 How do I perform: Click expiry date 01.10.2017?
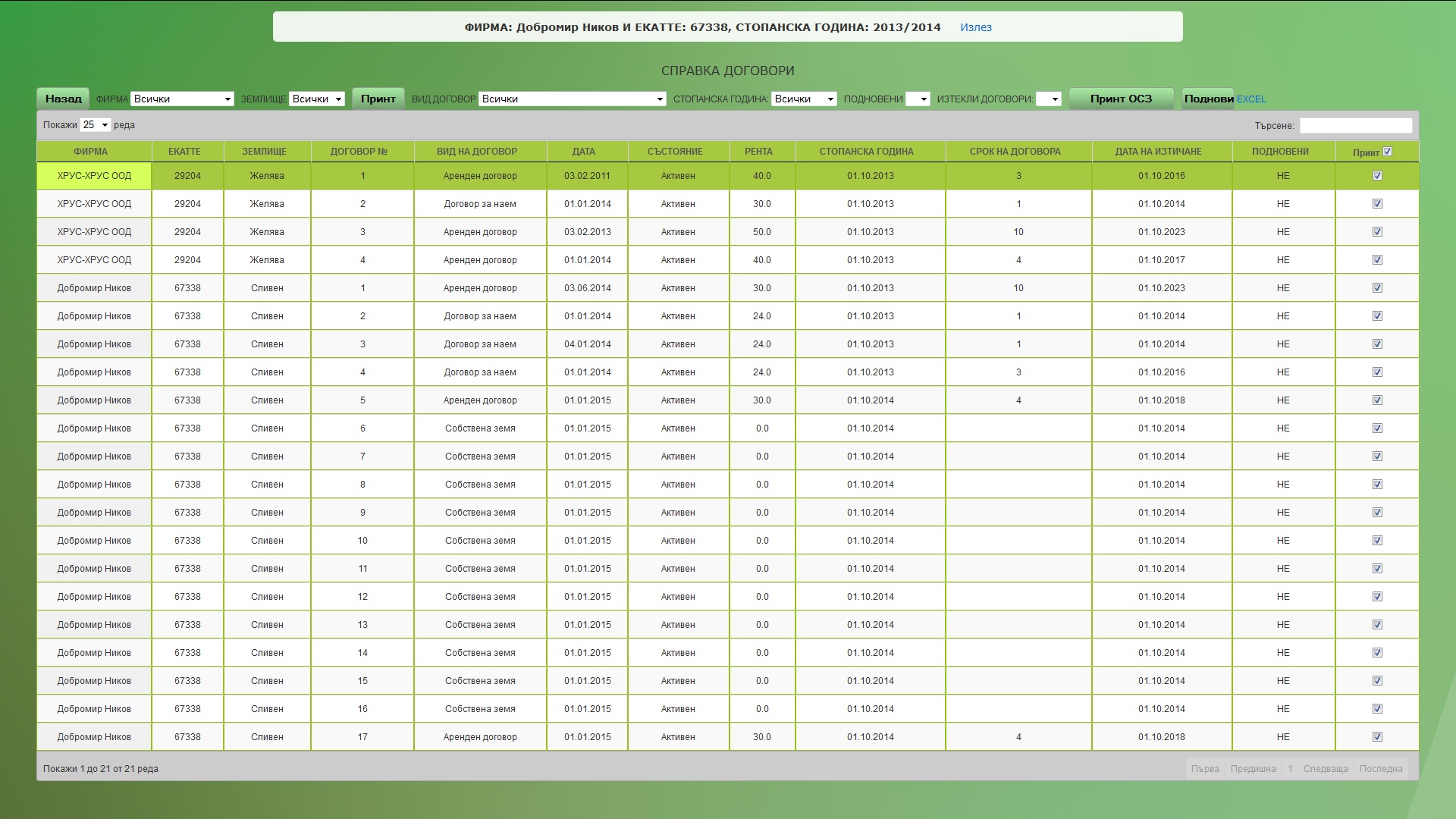1162,260
